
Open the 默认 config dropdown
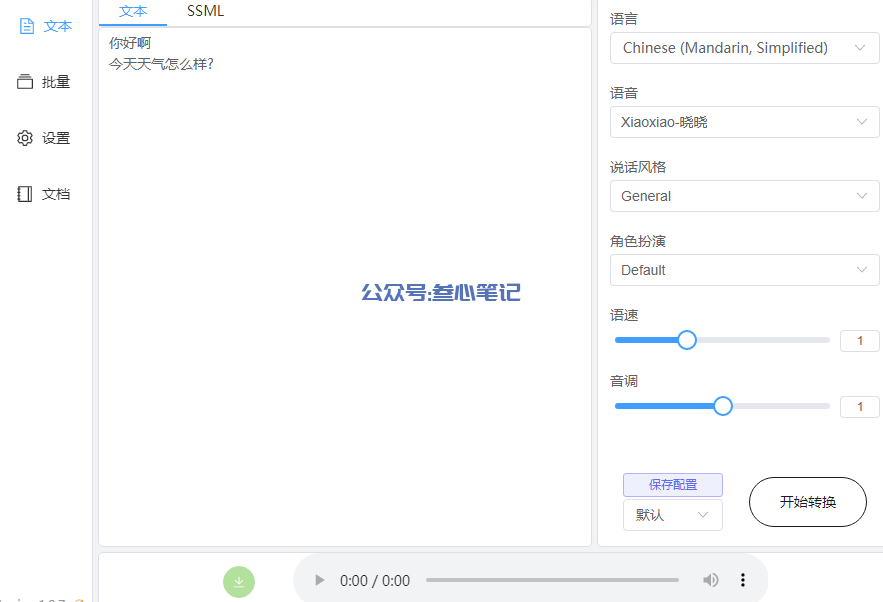[x=672, y=515]
